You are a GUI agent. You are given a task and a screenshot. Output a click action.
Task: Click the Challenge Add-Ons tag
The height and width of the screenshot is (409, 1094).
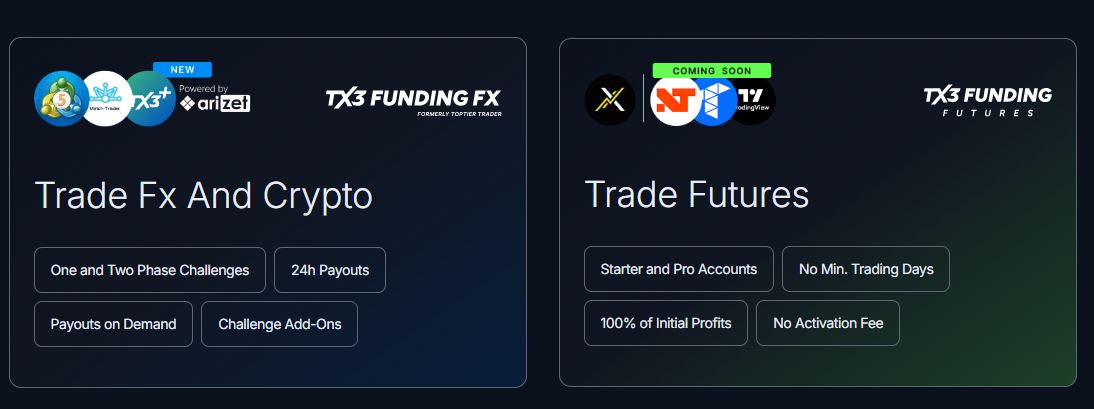point(279,324)
